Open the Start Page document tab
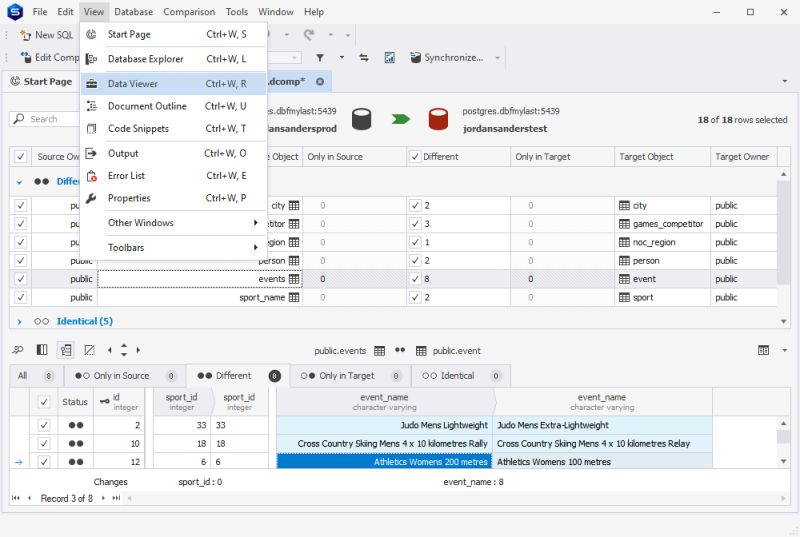This screenshot has height=537, width=800. tap(41, 82)
